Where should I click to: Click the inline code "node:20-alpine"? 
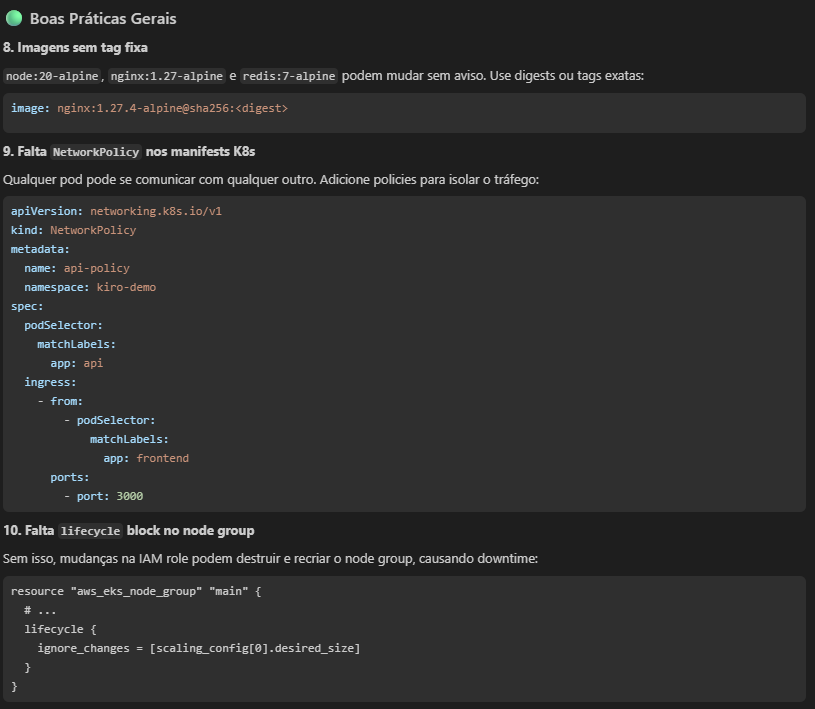[52, 76]
